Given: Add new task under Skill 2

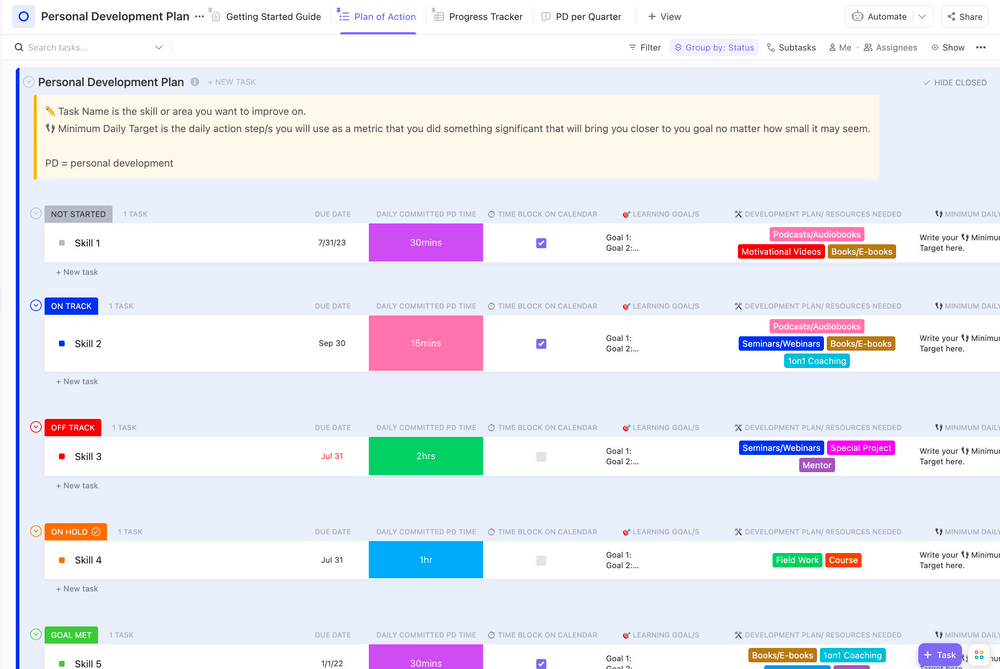Looking at the screenshot, I should [77, 381].
